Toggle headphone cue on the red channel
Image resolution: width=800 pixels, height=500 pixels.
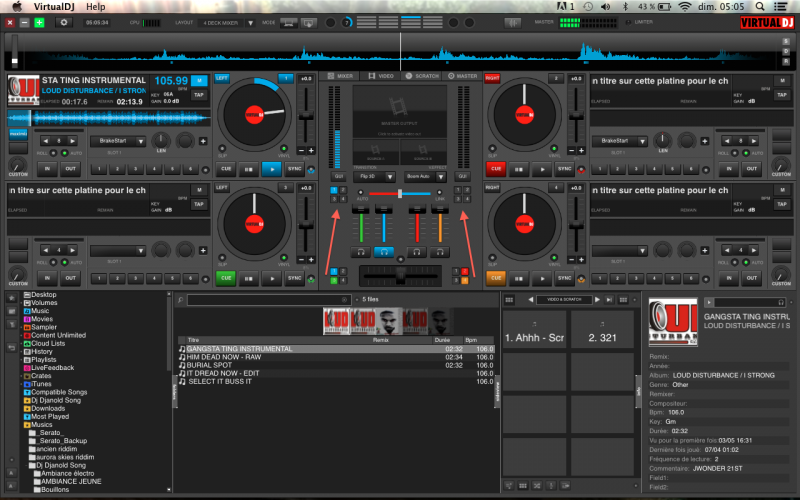416,252
